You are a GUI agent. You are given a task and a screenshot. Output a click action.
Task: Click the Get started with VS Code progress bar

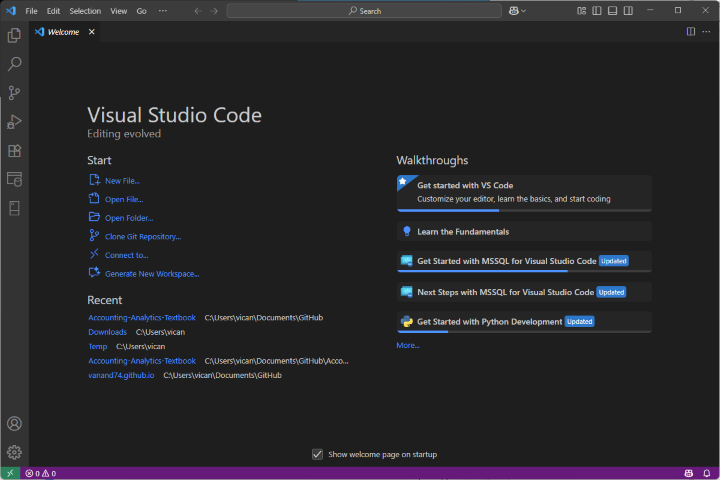pyautogui.click(x=524, y=210)
